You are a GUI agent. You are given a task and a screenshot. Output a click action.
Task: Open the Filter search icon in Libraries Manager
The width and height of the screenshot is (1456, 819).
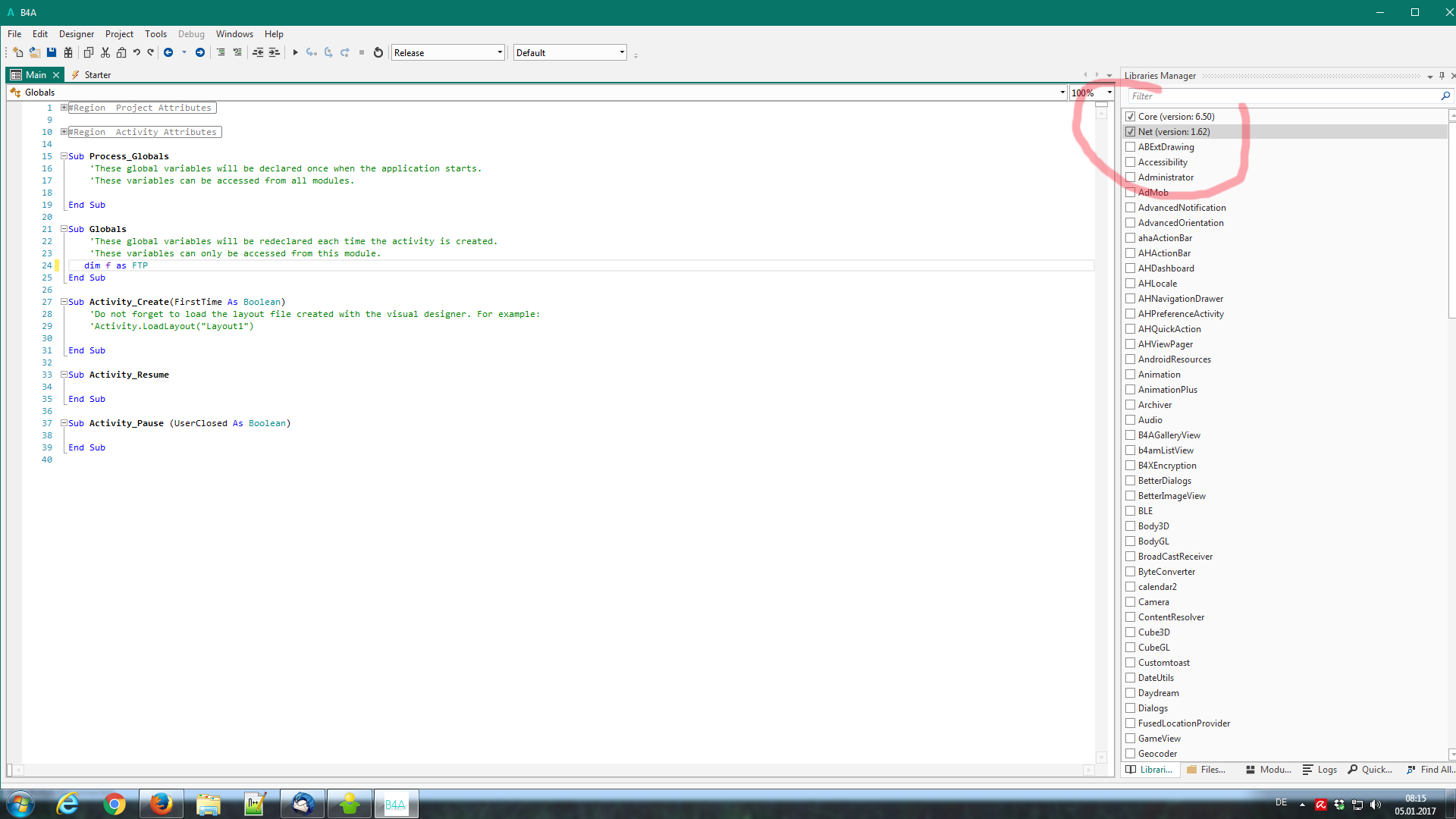coord(1445,96)
